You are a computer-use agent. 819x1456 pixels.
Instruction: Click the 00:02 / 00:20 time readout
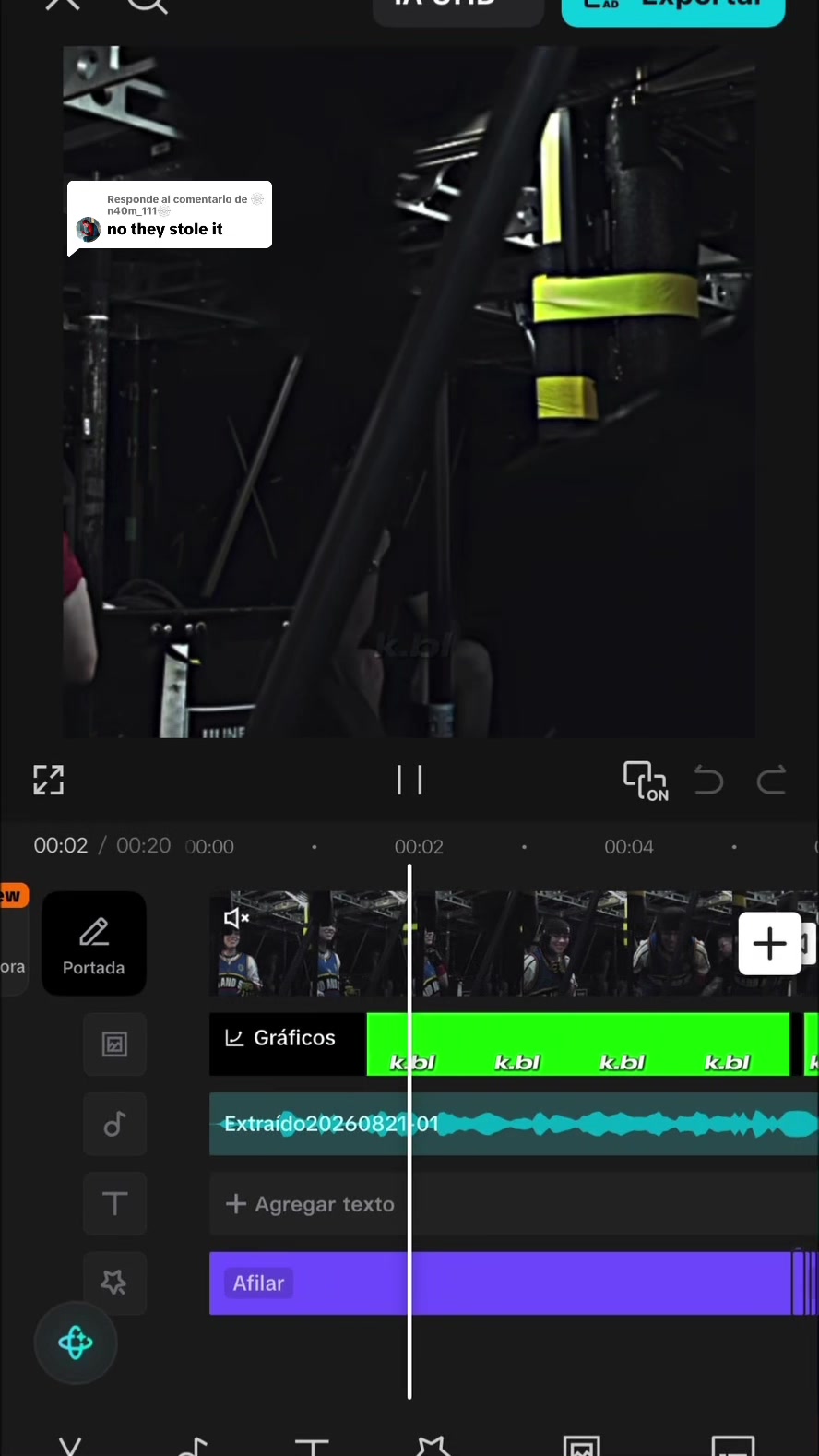[x=102, y=846]
